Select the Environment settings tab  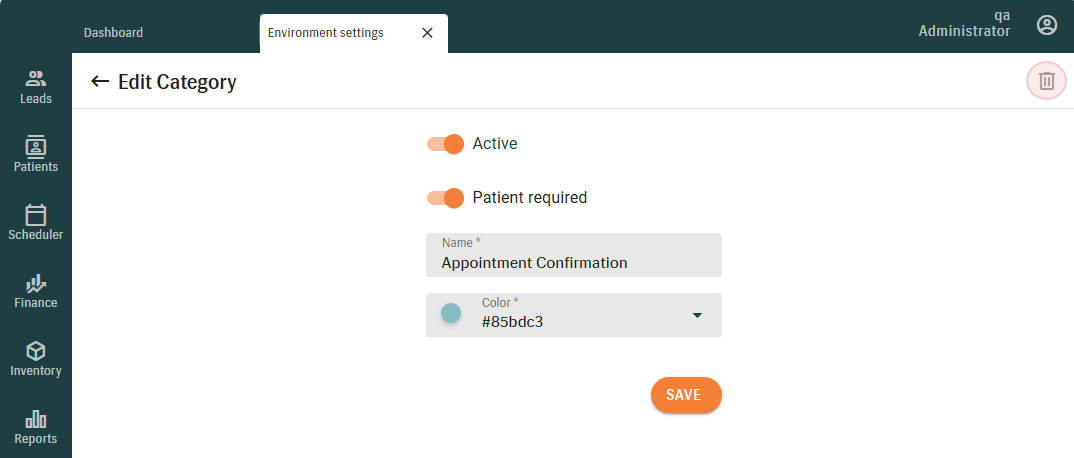coord(326,33)
